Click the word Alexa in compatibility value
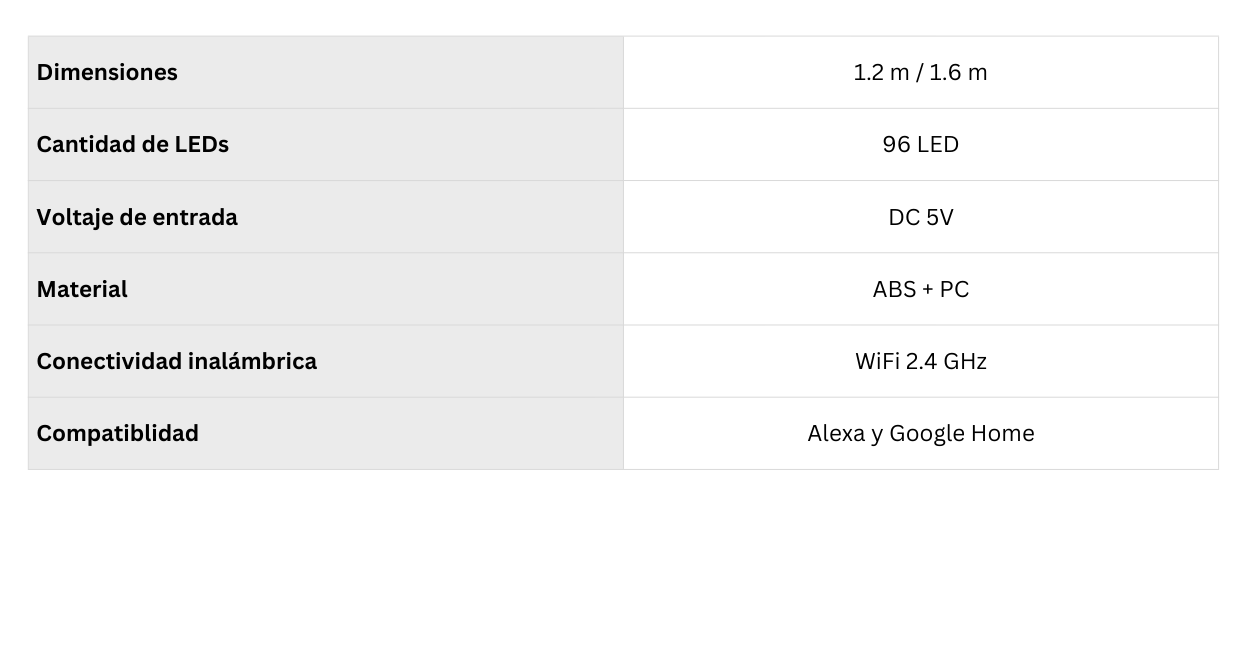1250x650 pixels. [x=836, y=433]
